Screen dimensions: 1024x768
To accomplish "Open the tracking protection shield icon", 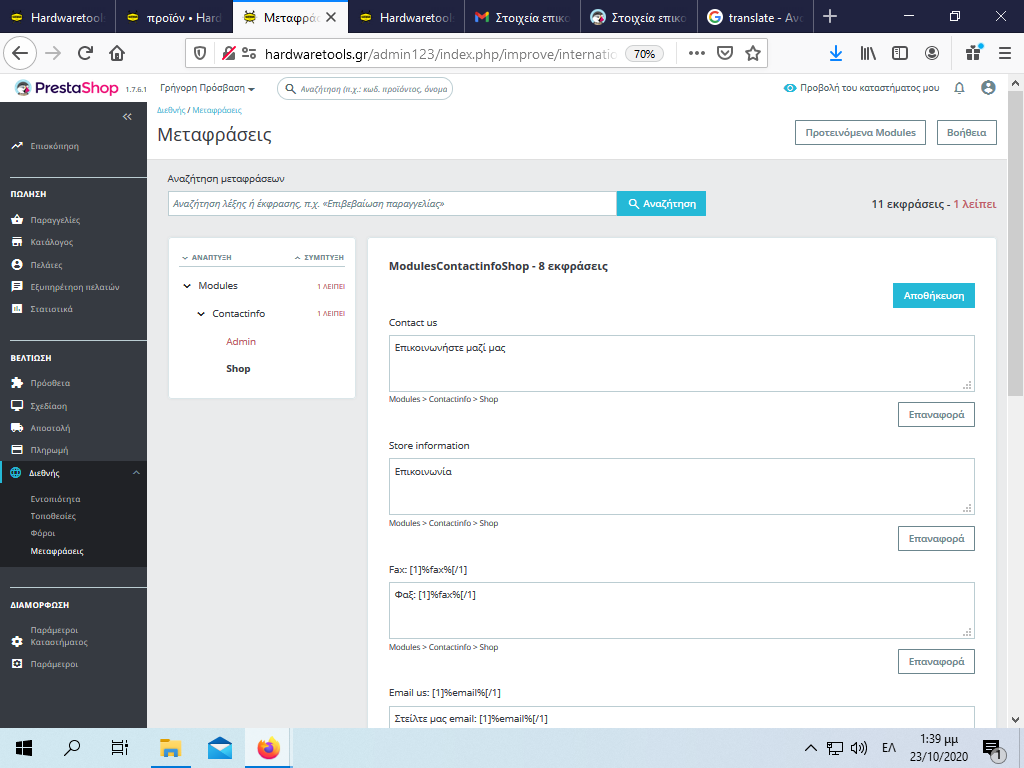I will (x=200, y=54).
